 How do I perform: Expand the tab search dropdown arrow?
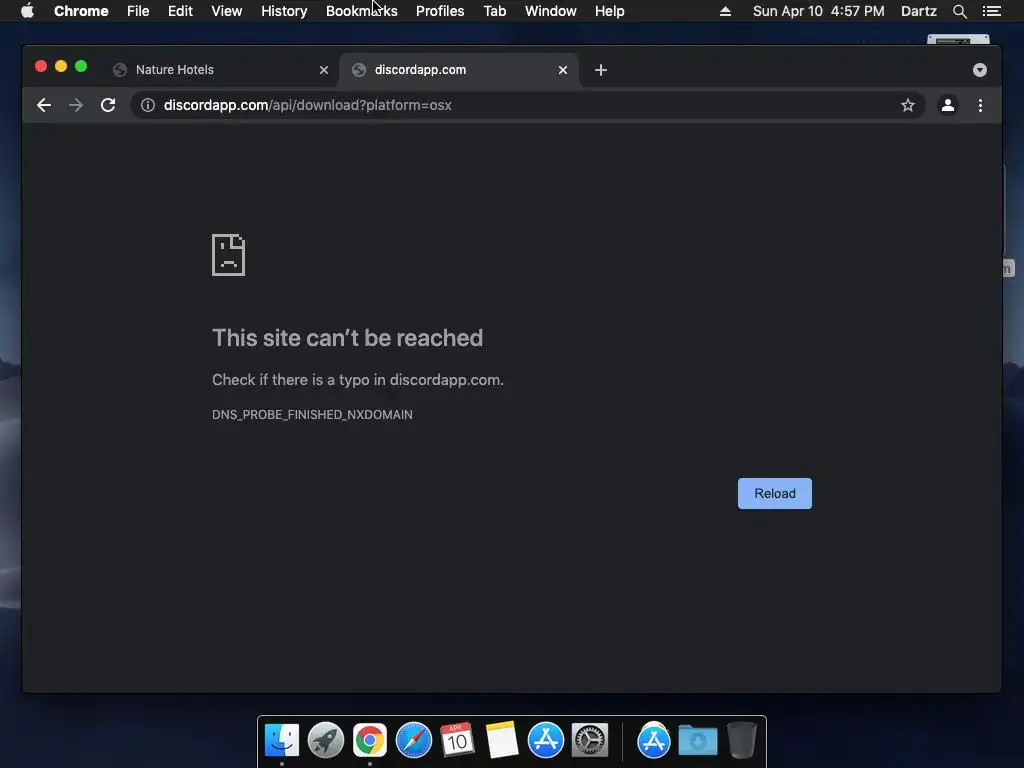click(980, 70)
